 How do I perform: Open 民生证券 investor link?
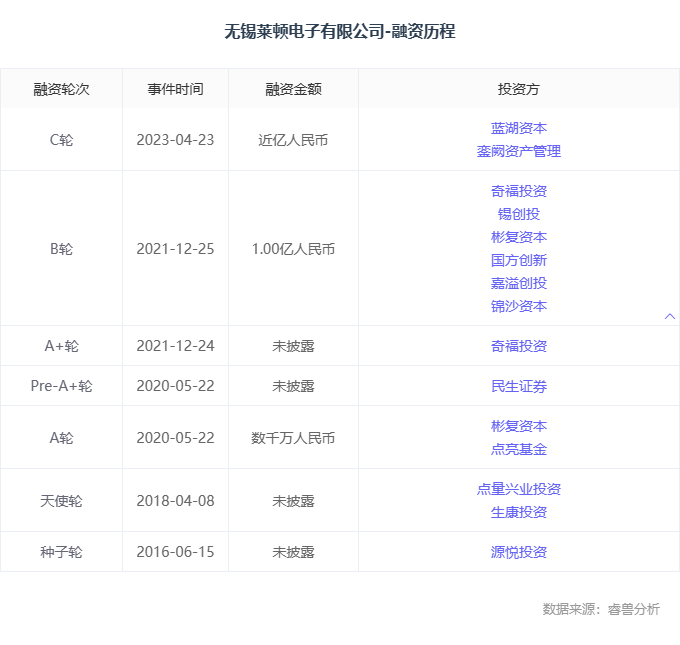coord(519,386)
